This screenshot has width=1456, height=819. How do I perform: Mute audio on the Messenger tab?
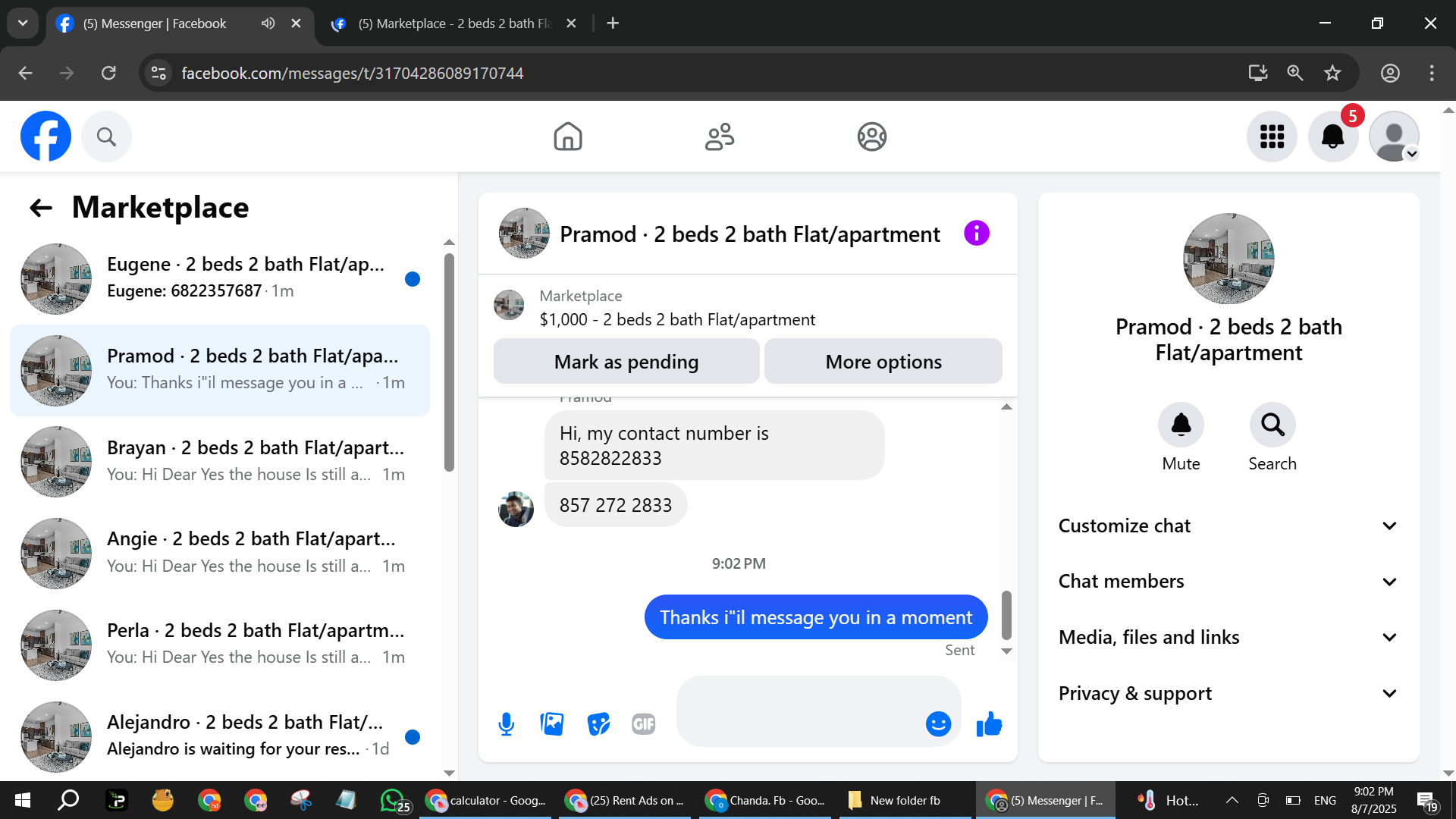pyautogui.click(x=268, y=24)
